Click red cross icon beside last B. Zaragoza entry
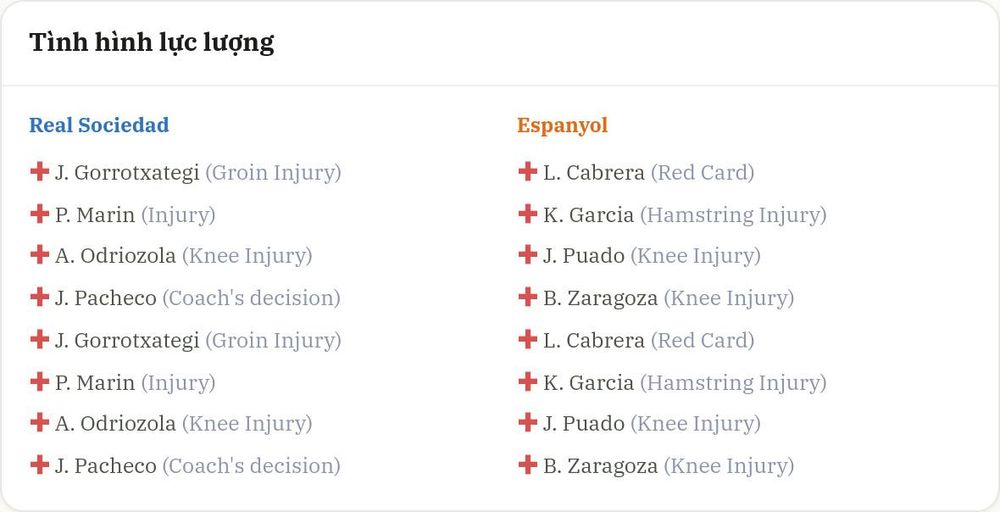This screenshot has height=512, width=1000. pyautogui.click(x=527, y=464)
